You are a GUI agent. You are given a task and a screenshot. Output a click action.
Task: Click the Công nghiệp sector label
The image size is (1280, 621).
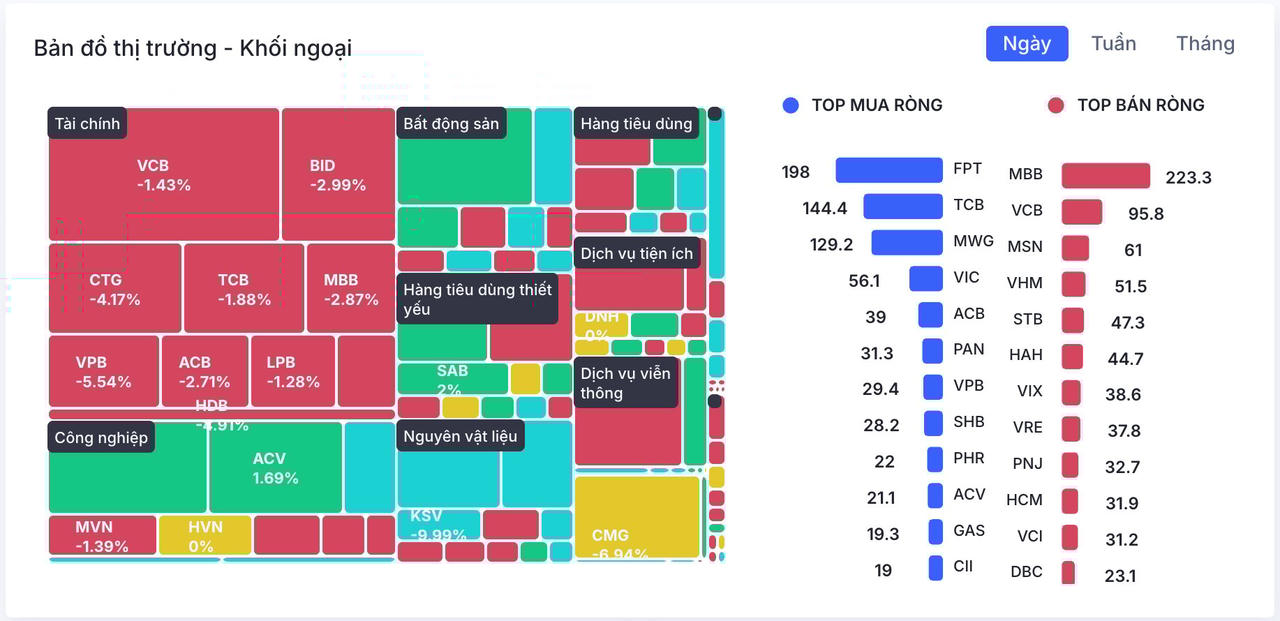coord(101,437)
